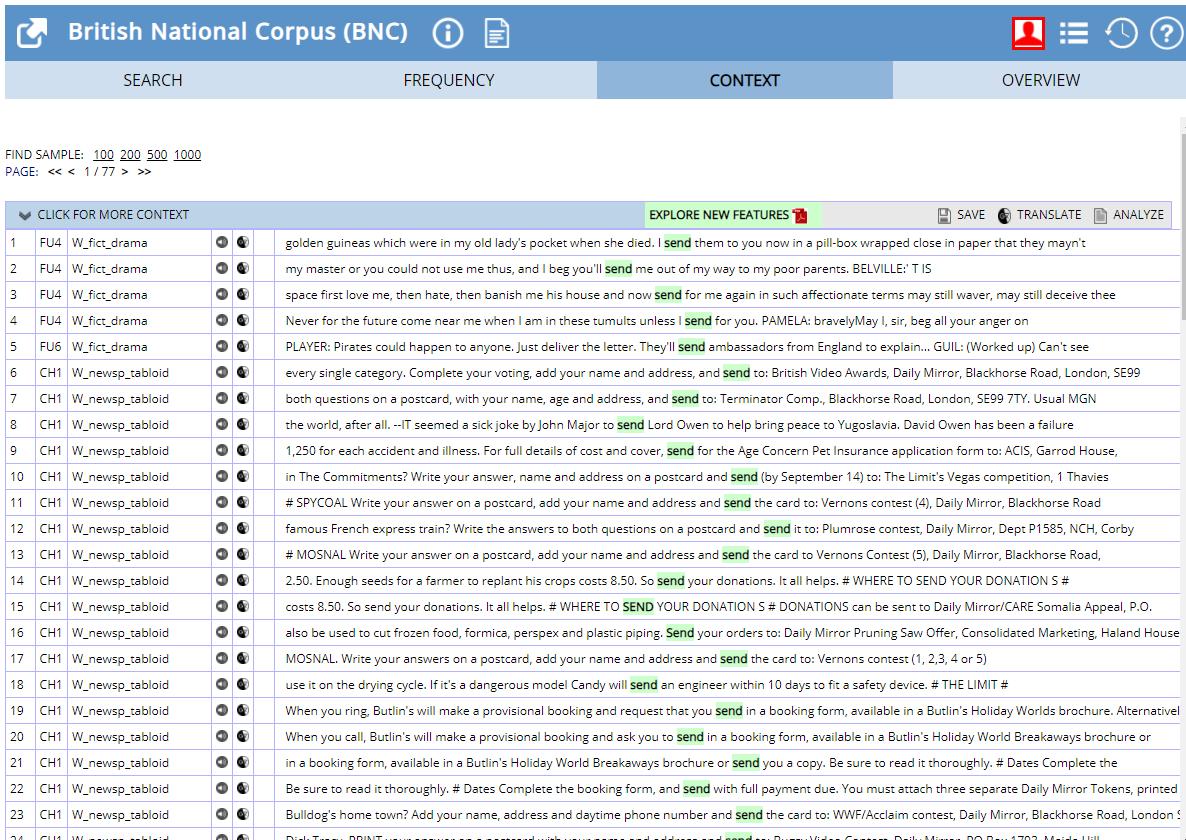Jump to the last page with >>
This screenshot has width=1186, height=840.
[144, 172]
